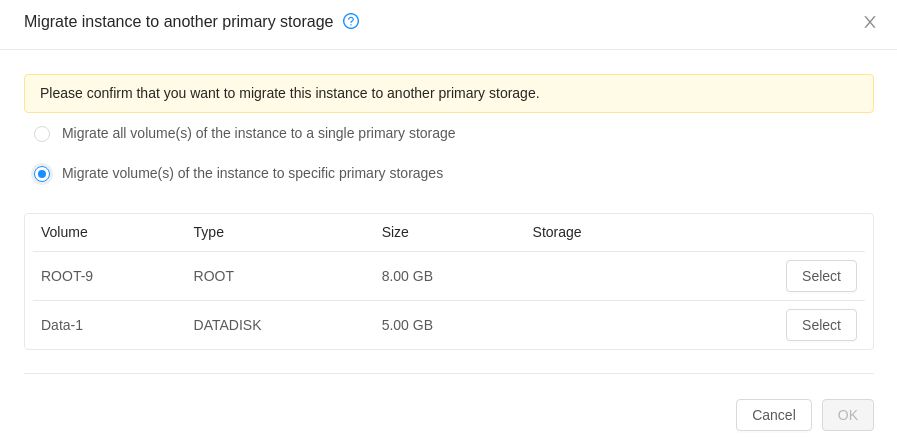Click the Volume column header

coord(64,232)
